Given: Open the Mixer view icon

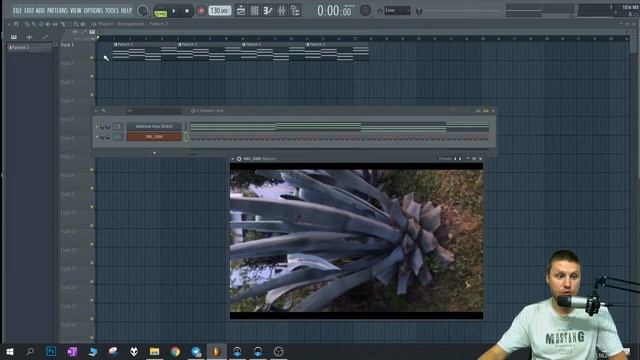Looking at the screenshot, I should pos(282,11).
